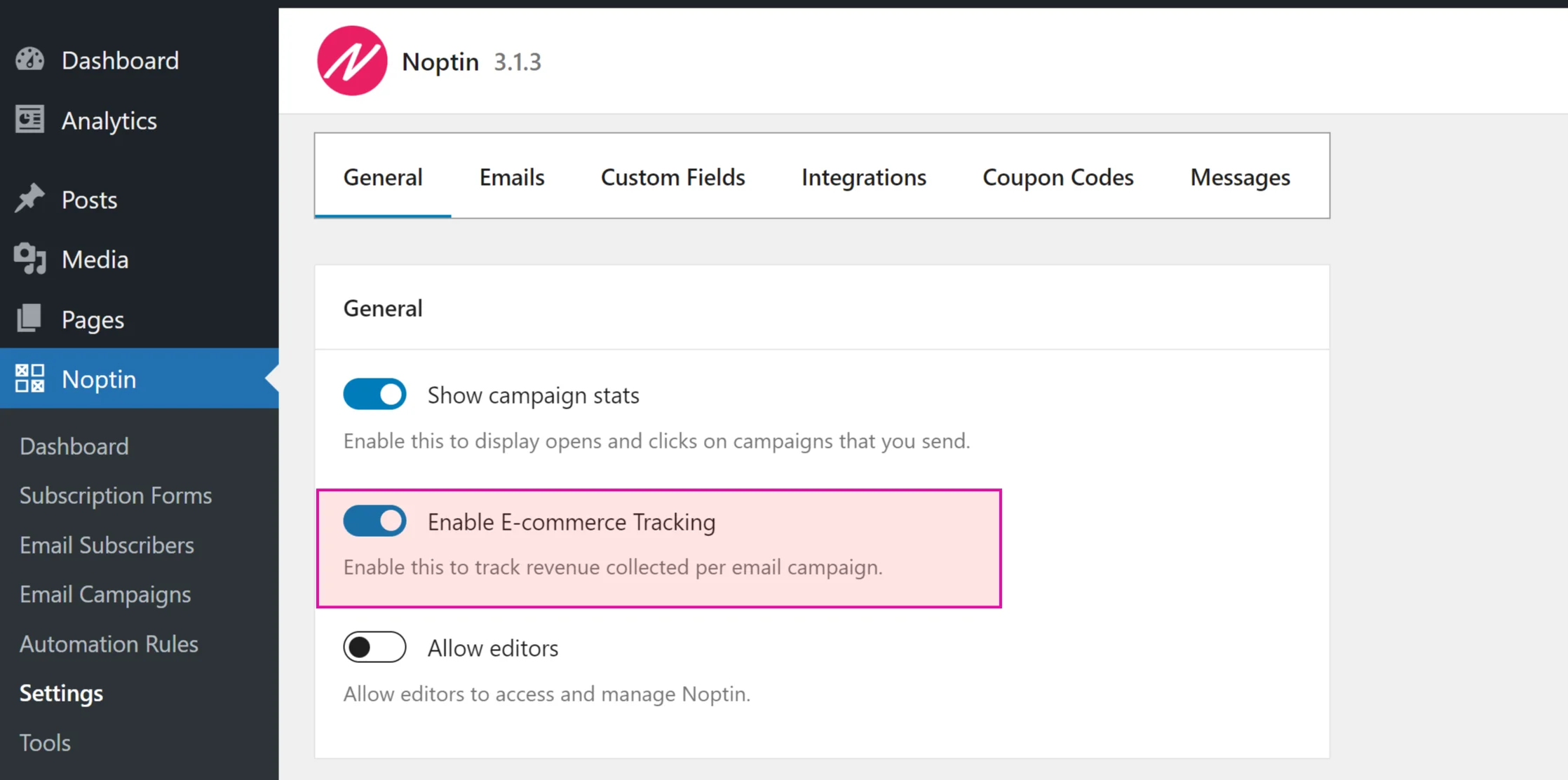Open the Coupon Codes tab

(x=1058, y=177)
